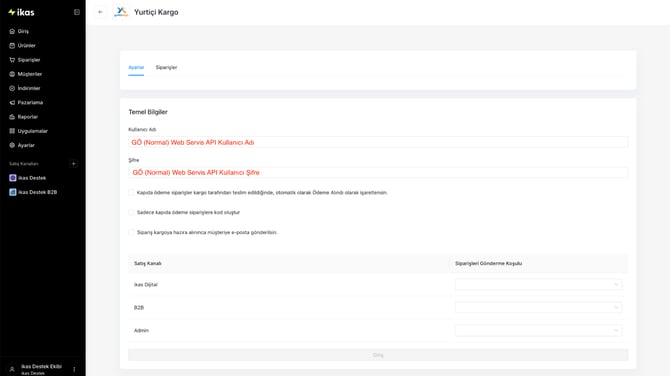
Task: Open Pazarlama megaphone icon
Action: [12, 103]
